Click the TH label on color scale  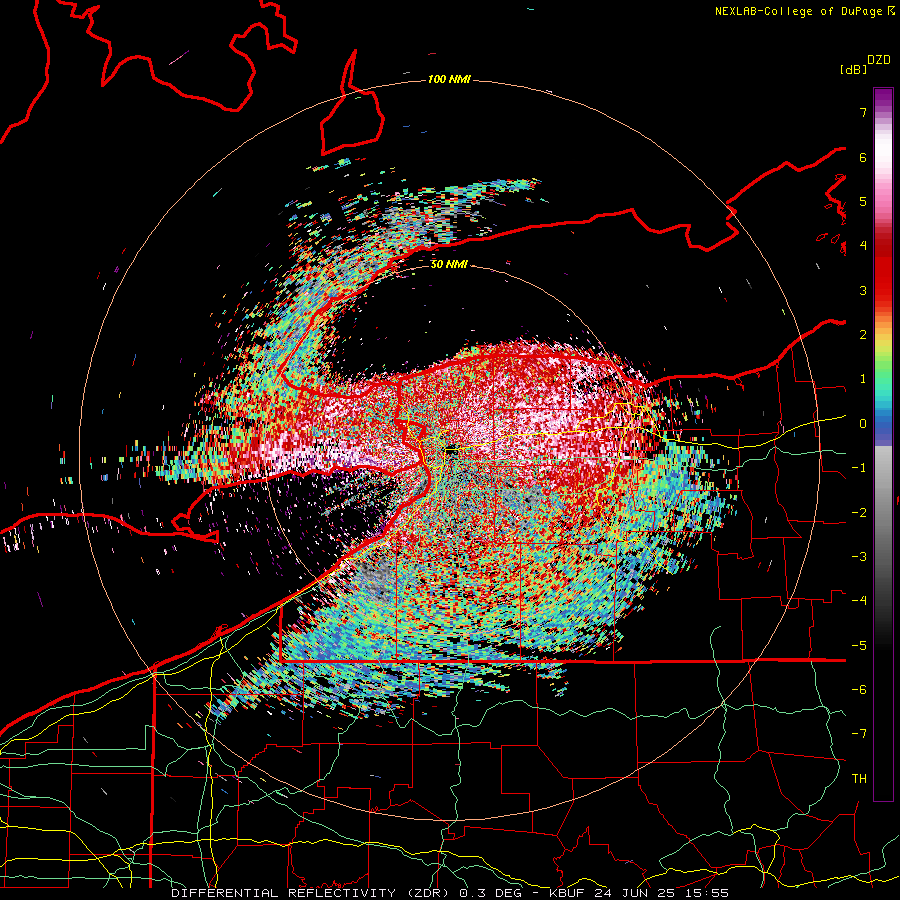pos(859,779)
